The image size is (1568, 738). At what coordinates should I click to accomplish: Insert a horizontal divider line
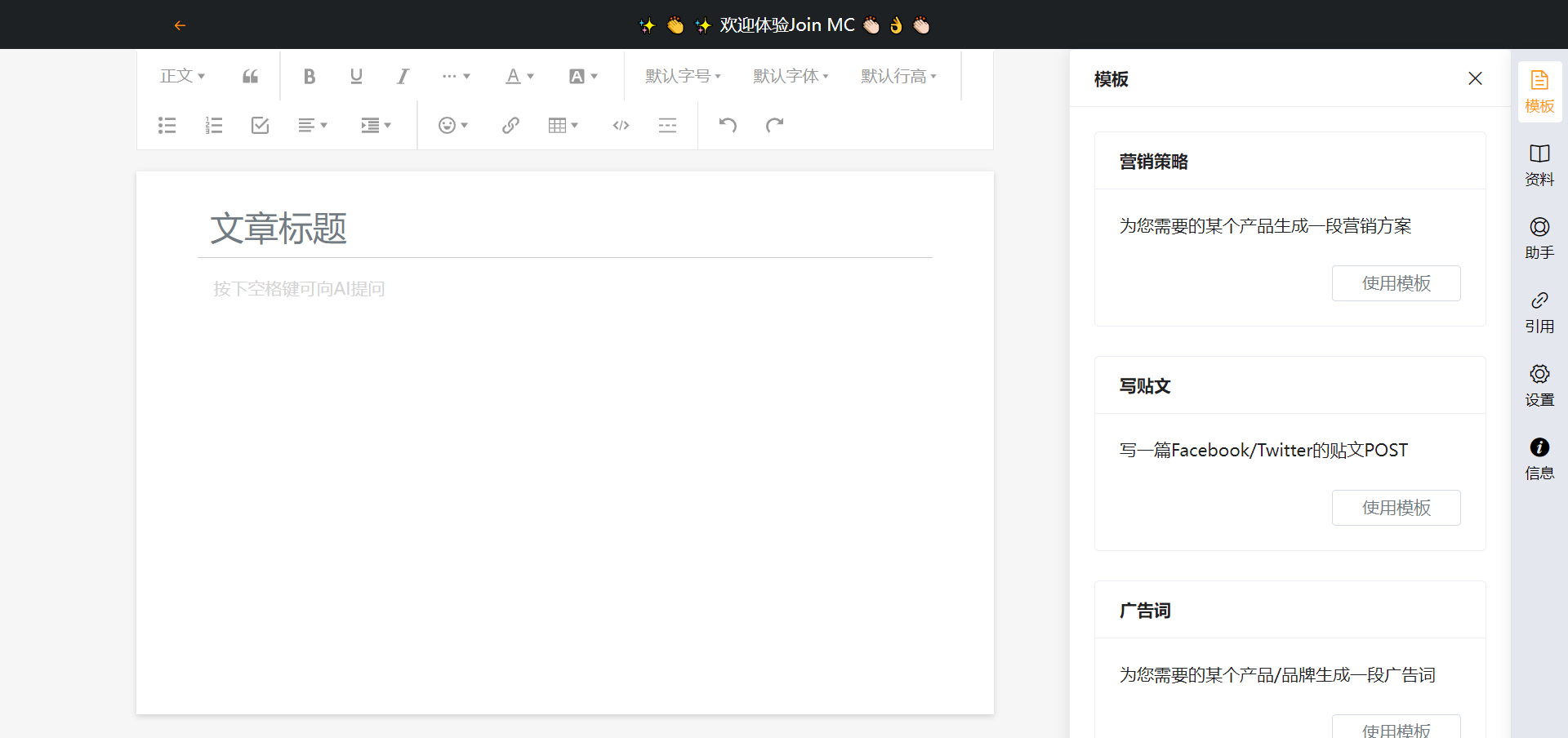click(667, 126)
